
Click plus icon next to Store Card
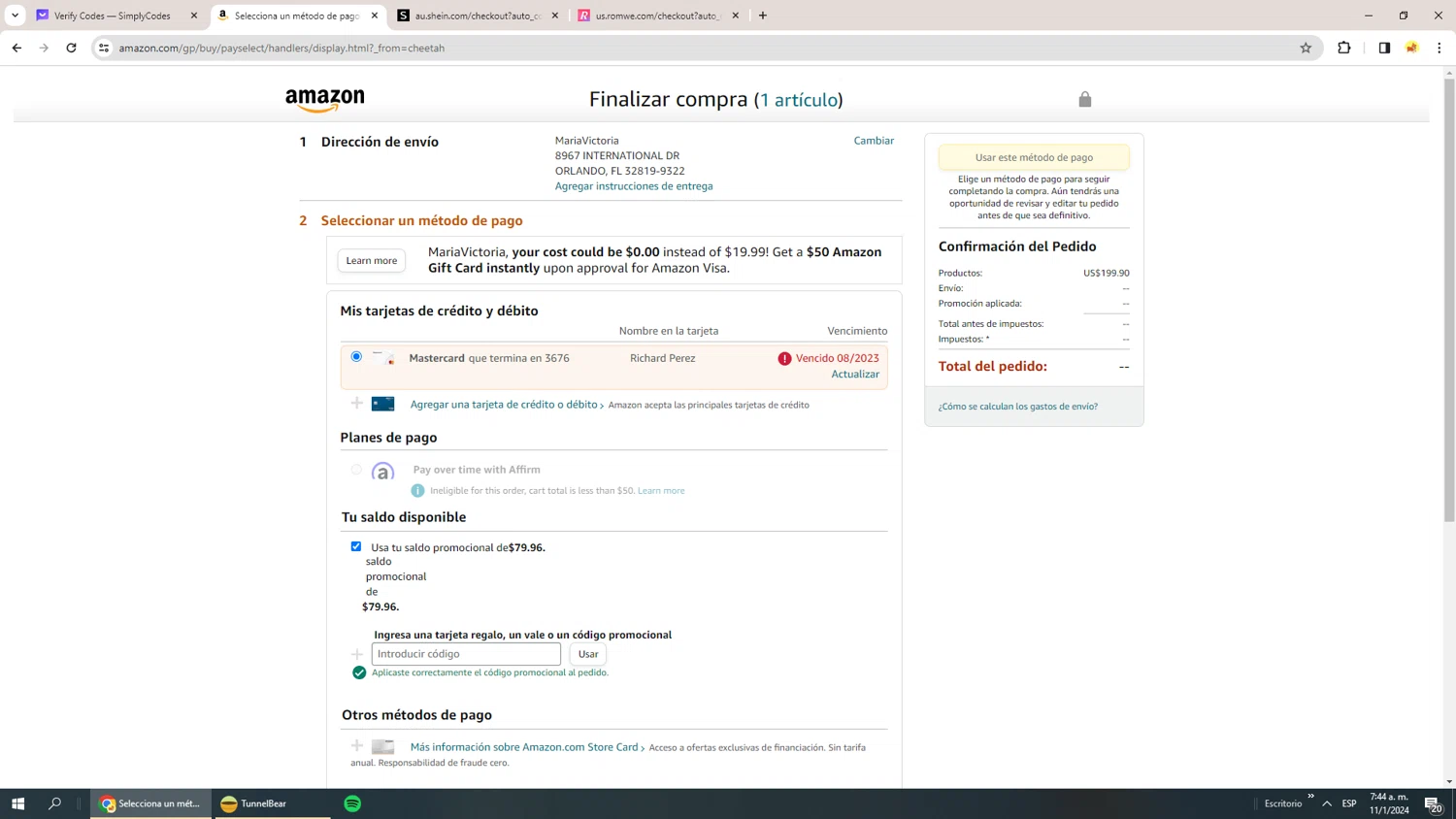(357, 746)
